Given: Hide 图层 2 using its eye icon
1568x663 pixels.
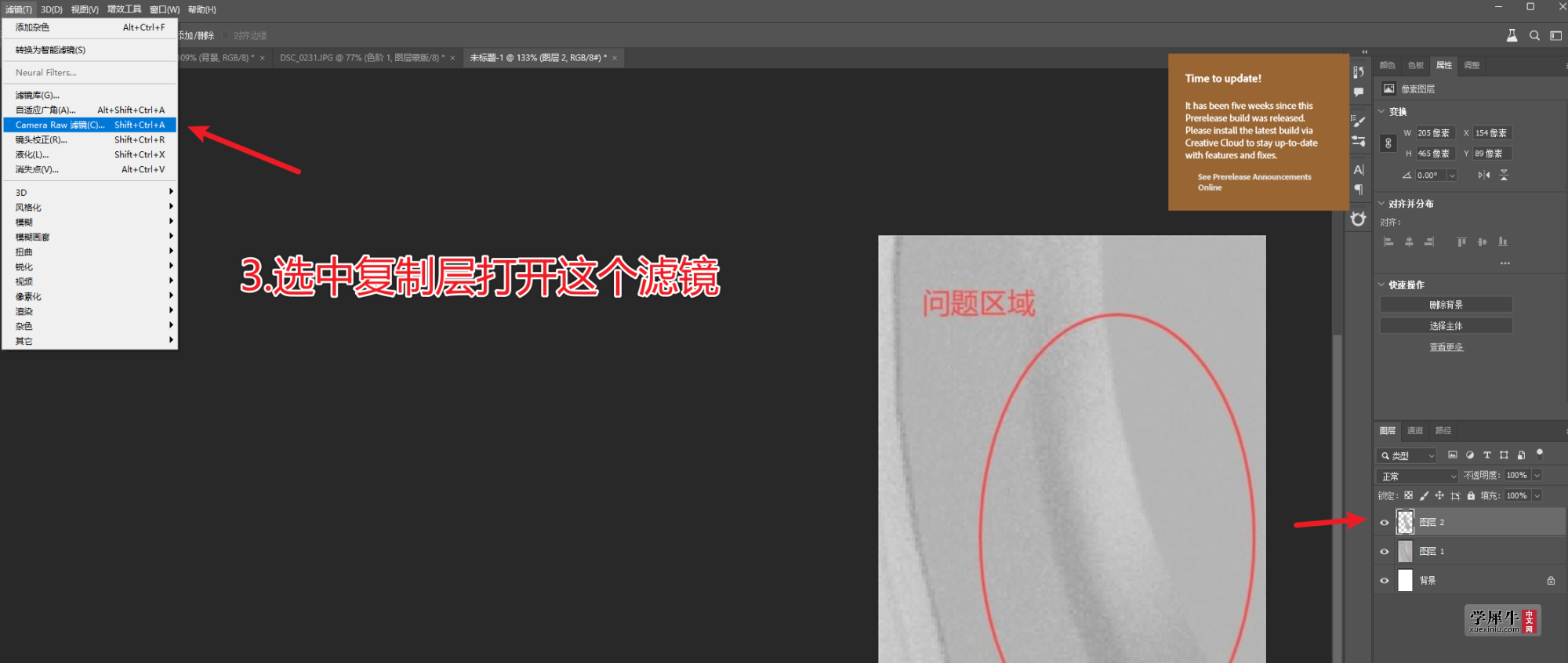Looking at the screenshot, I should [x=1385, y=522].
